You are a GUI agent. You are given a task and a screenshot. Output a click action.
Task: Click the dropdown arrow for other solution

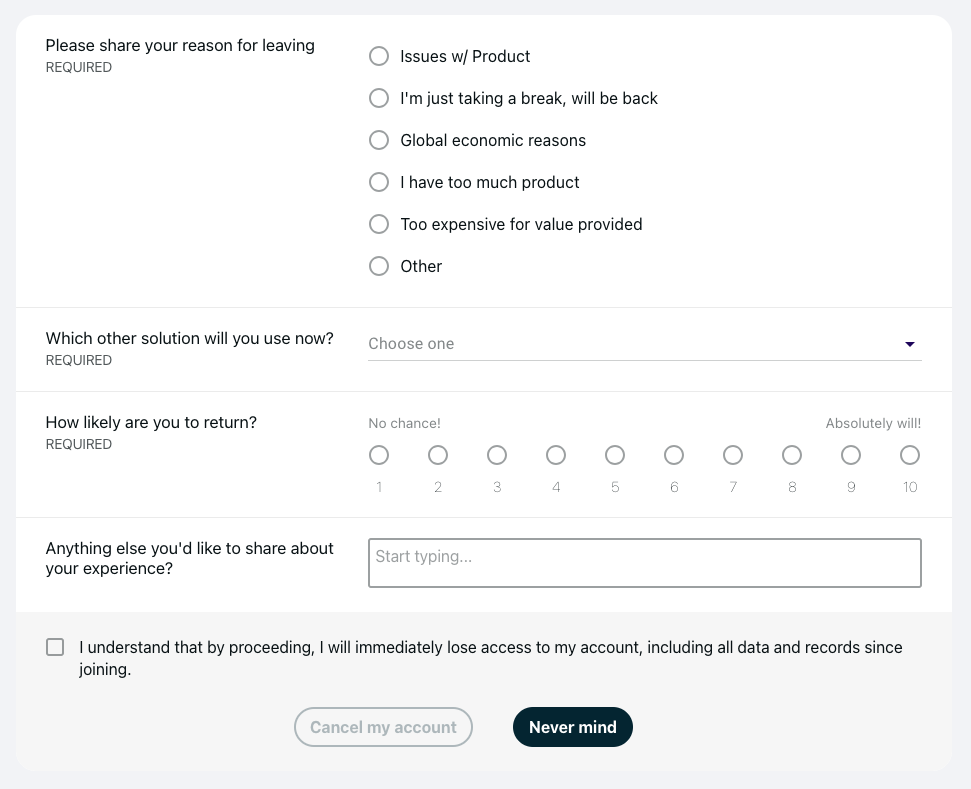[x=910, y=344]
